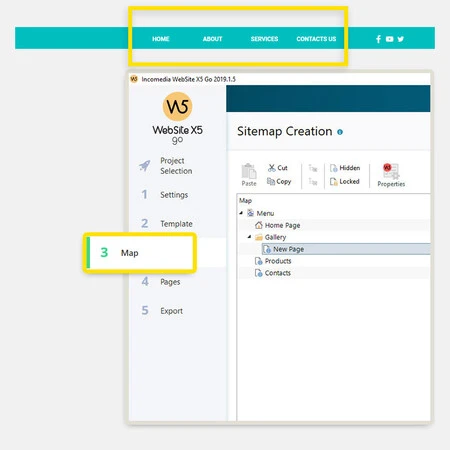The image size is (450, 450).
Task: Collapse the Gallery folder node
Action: [x=249, y=237]
